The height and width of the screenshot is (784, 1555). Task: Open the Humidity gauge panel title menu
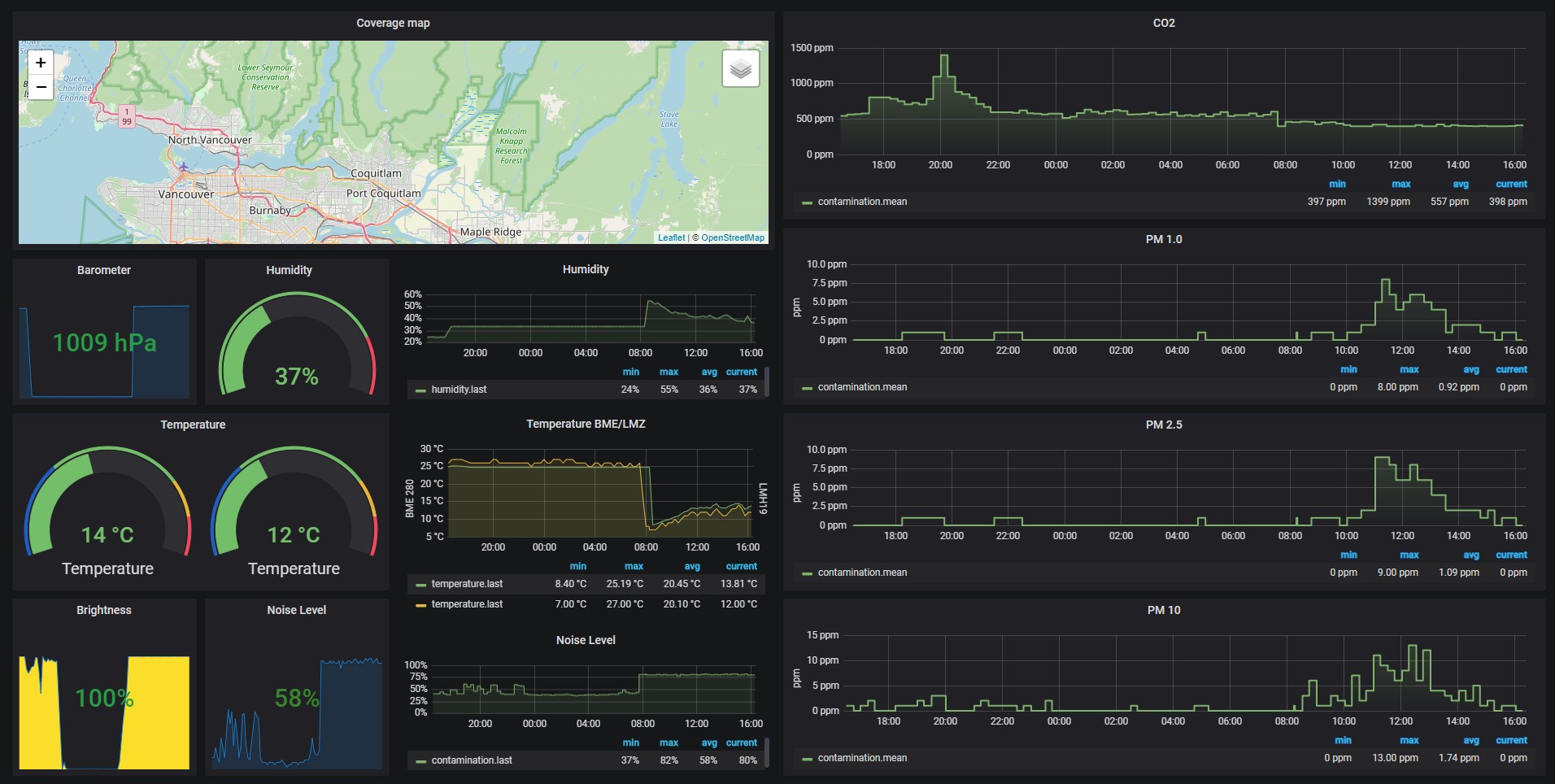coord(289,270)
